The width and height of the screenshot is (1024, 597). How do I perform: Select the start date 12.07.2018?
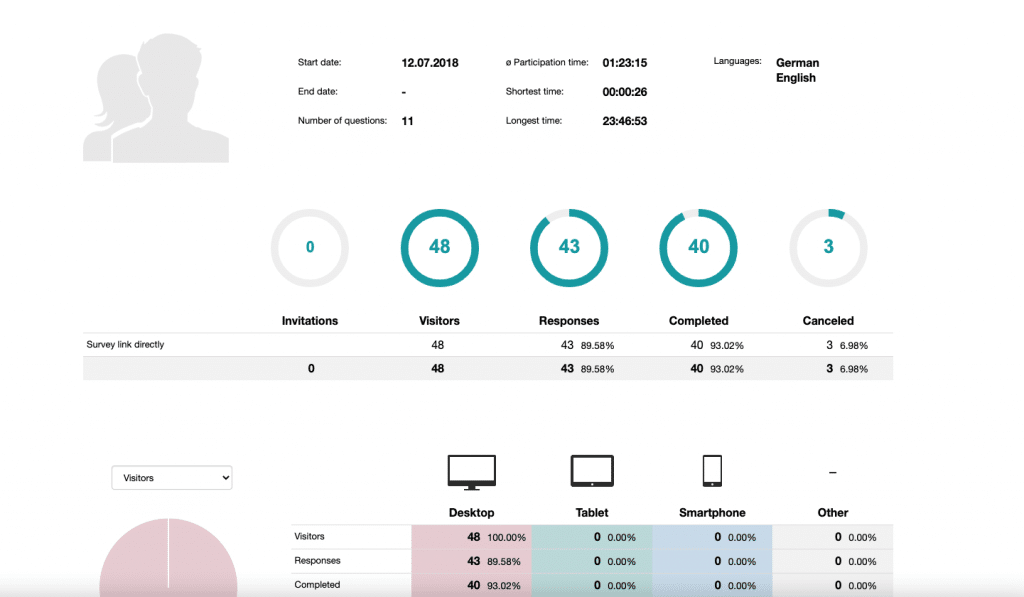pyautogui.click(x=430, y=63)
